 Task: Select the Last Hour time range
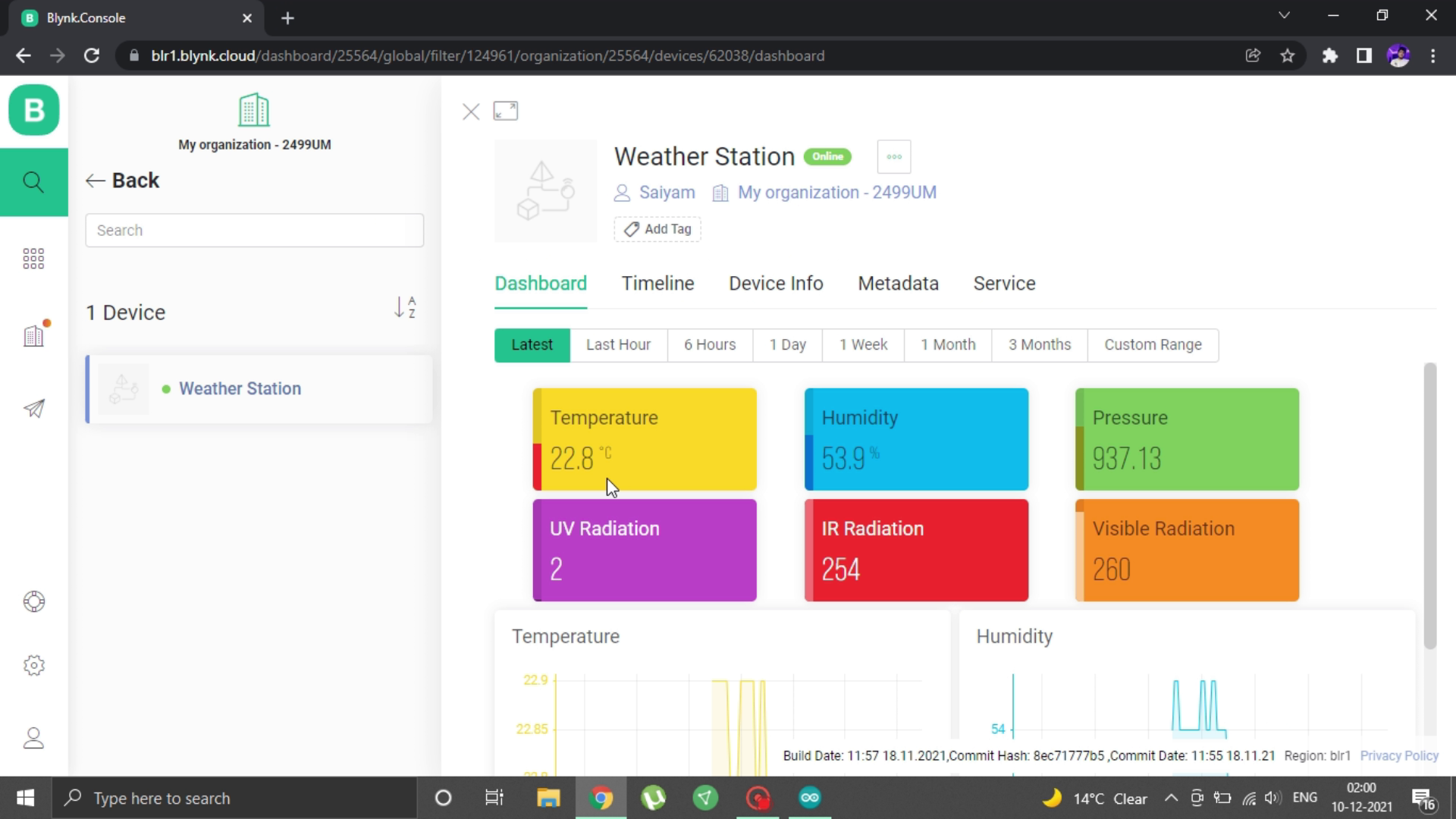tap(618, 345)
